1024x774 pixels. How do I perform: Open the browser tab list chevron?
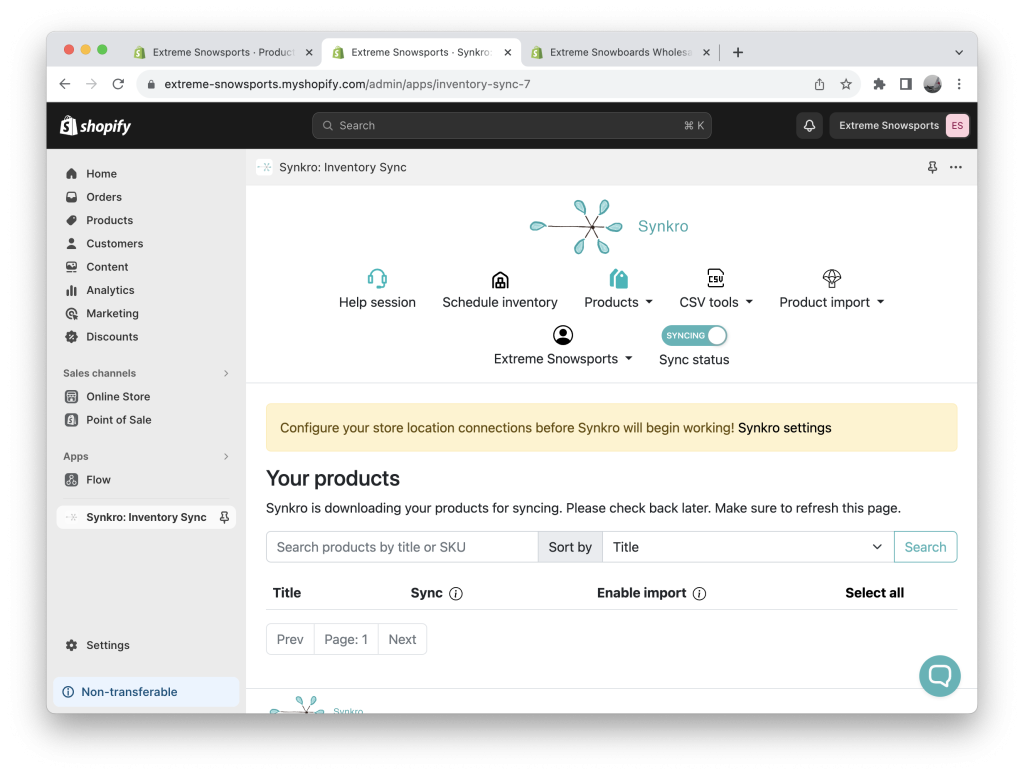click(958, 52)
